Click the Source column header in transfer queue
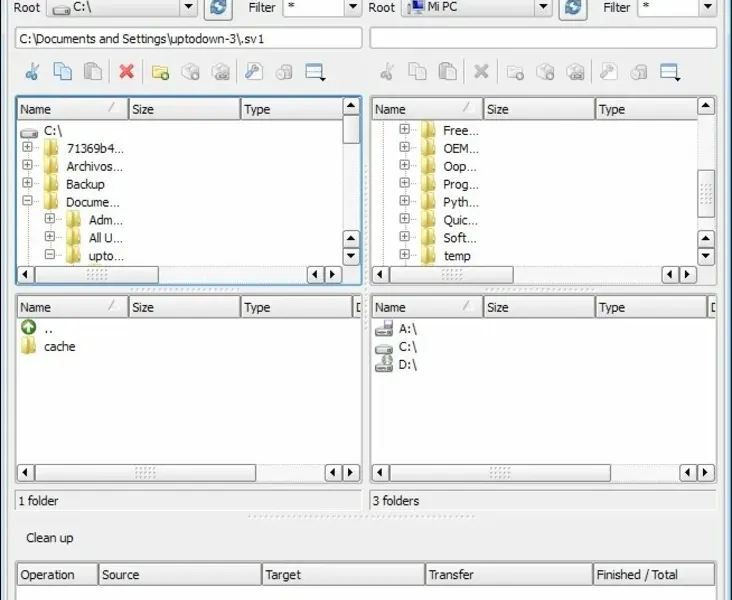This screenshot has height=600, width=732. pos(180,574)
